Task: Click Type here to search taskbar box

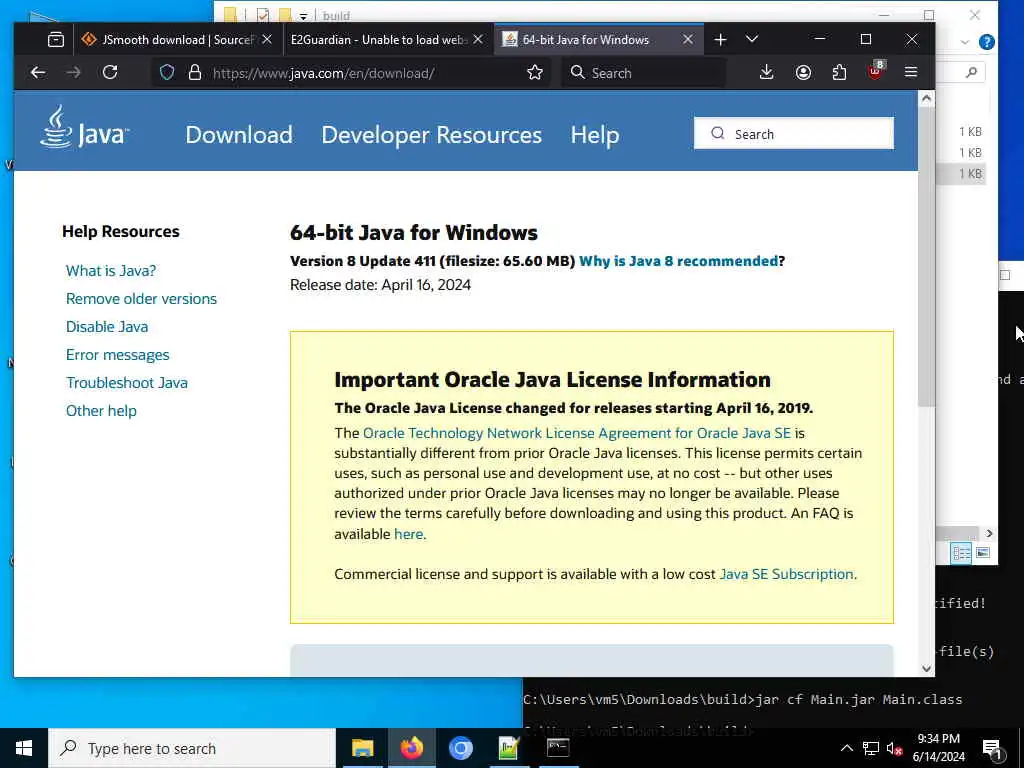Action: pos(191,748)
